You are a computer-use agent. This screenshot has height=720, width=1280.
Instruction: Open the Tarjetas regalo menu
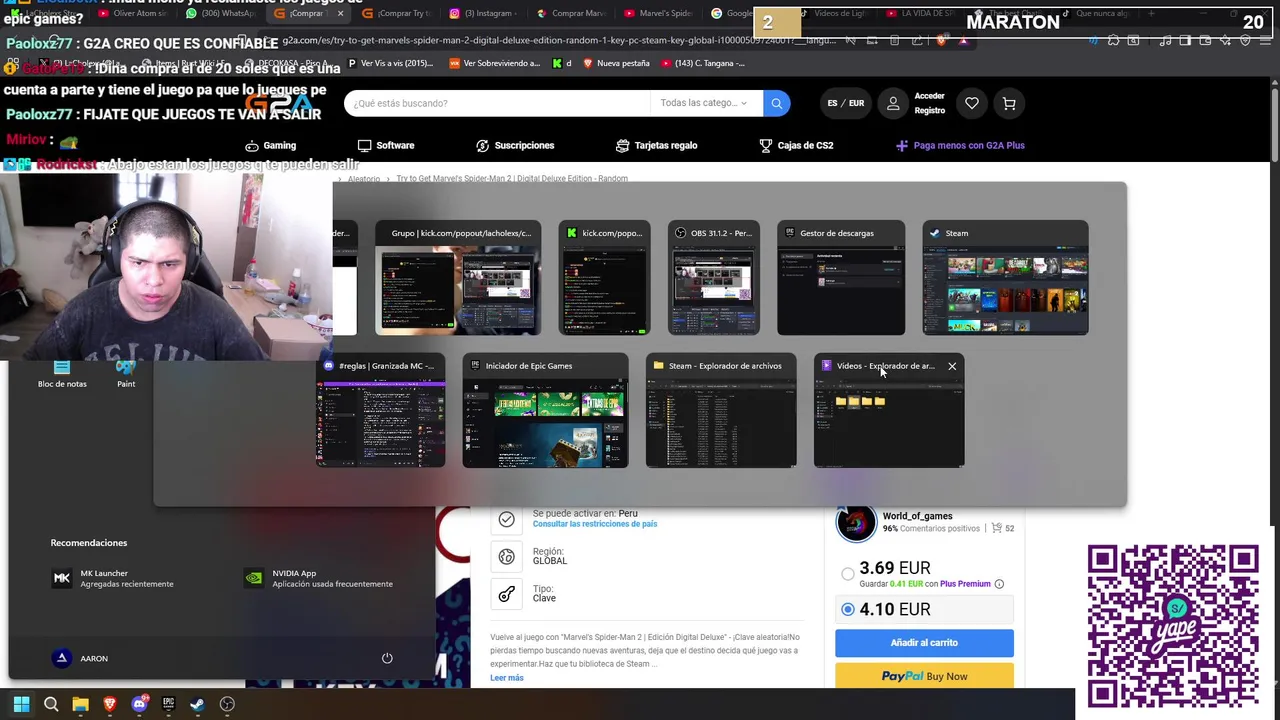(656, 145)
